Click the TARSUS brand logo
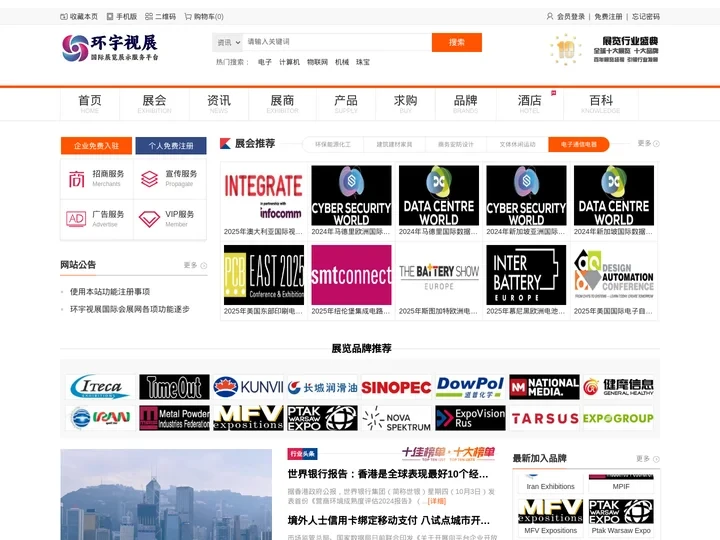 pos(544,418)
